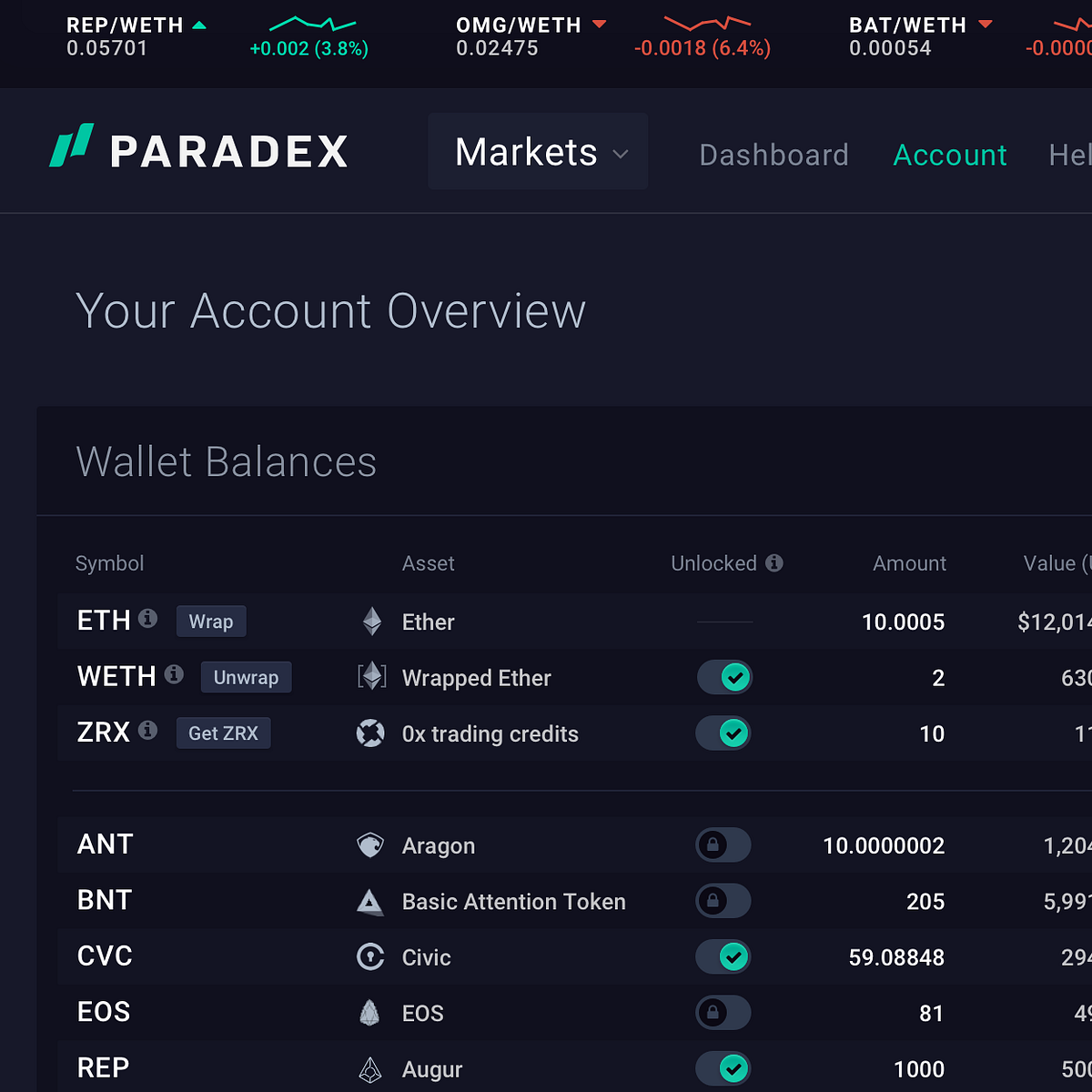Turn off the Civic unlocked toggle
The width and height of the screenshot is (1092, 1092).
(x=723, y=956)
